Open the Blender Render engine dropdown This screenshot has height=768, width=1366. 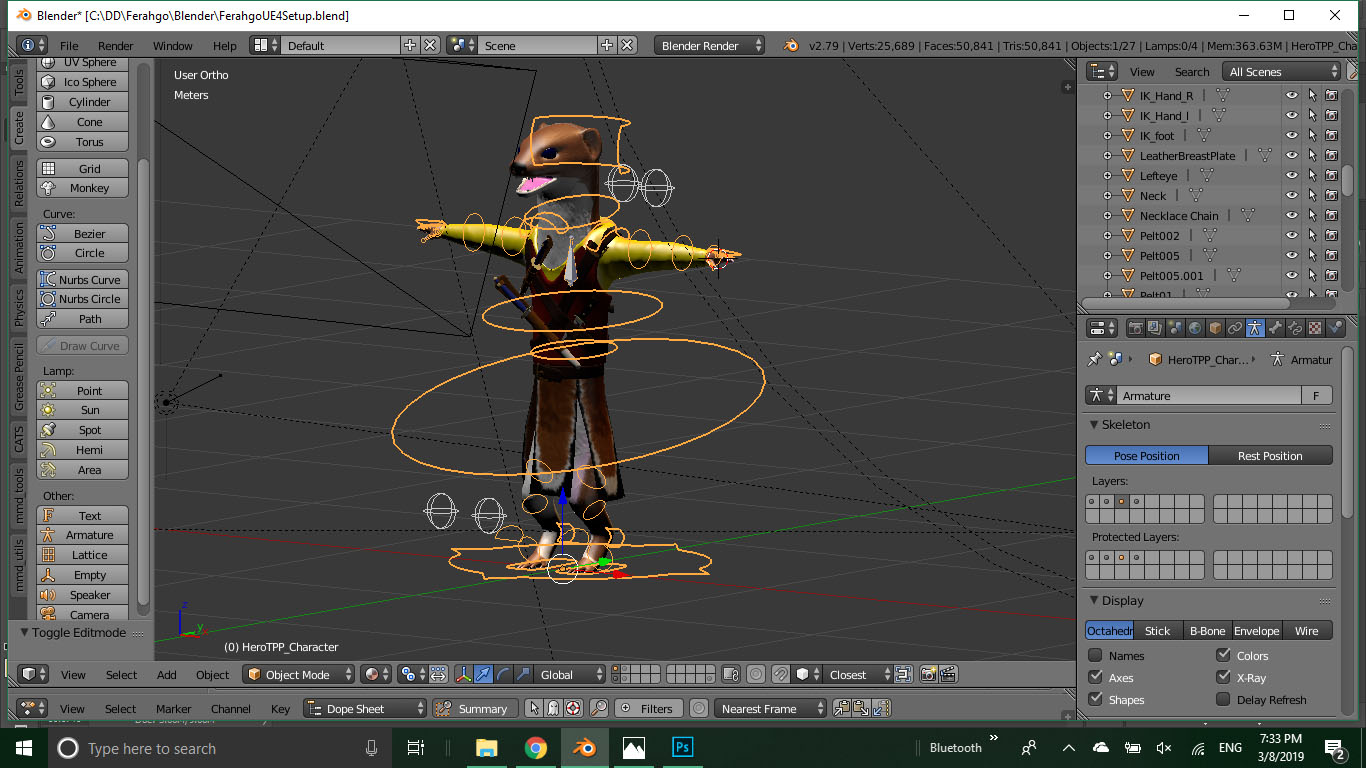(710, 46)
